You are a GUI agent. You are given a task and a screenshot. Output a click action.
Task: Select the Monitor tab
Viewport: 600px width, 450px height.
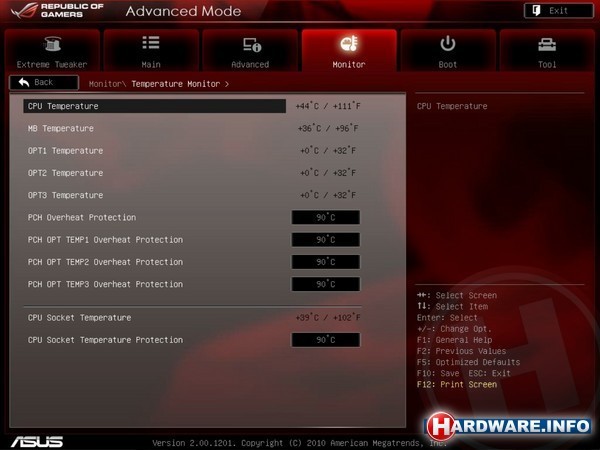(349, 50)
